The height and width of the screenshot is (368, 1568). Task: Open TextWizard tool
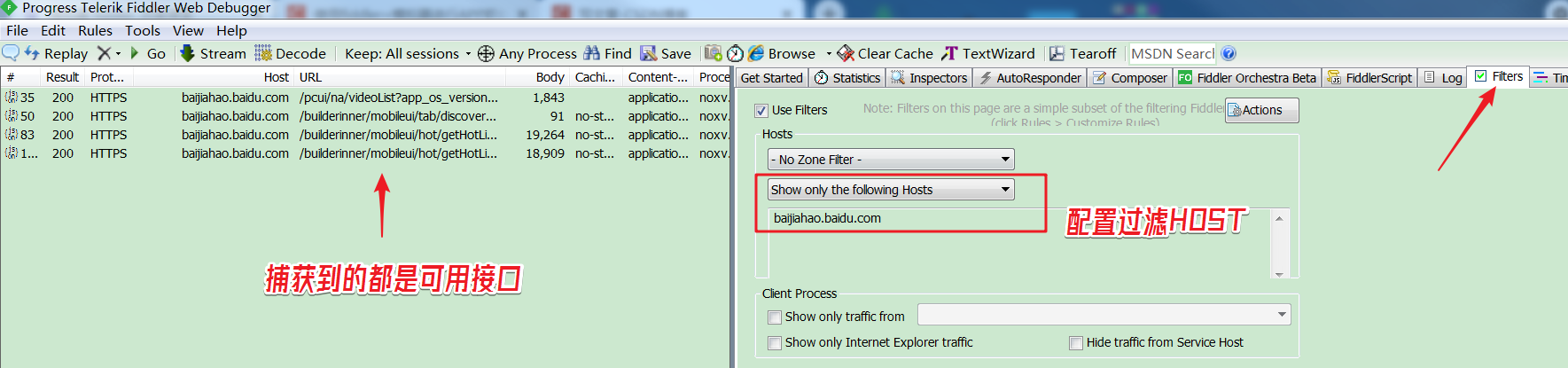[988, 53]
